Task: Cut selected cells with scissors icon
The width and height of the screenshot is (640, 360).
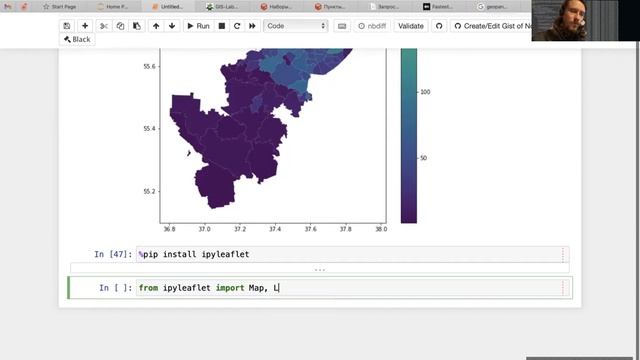Action: tap(104, 26)
